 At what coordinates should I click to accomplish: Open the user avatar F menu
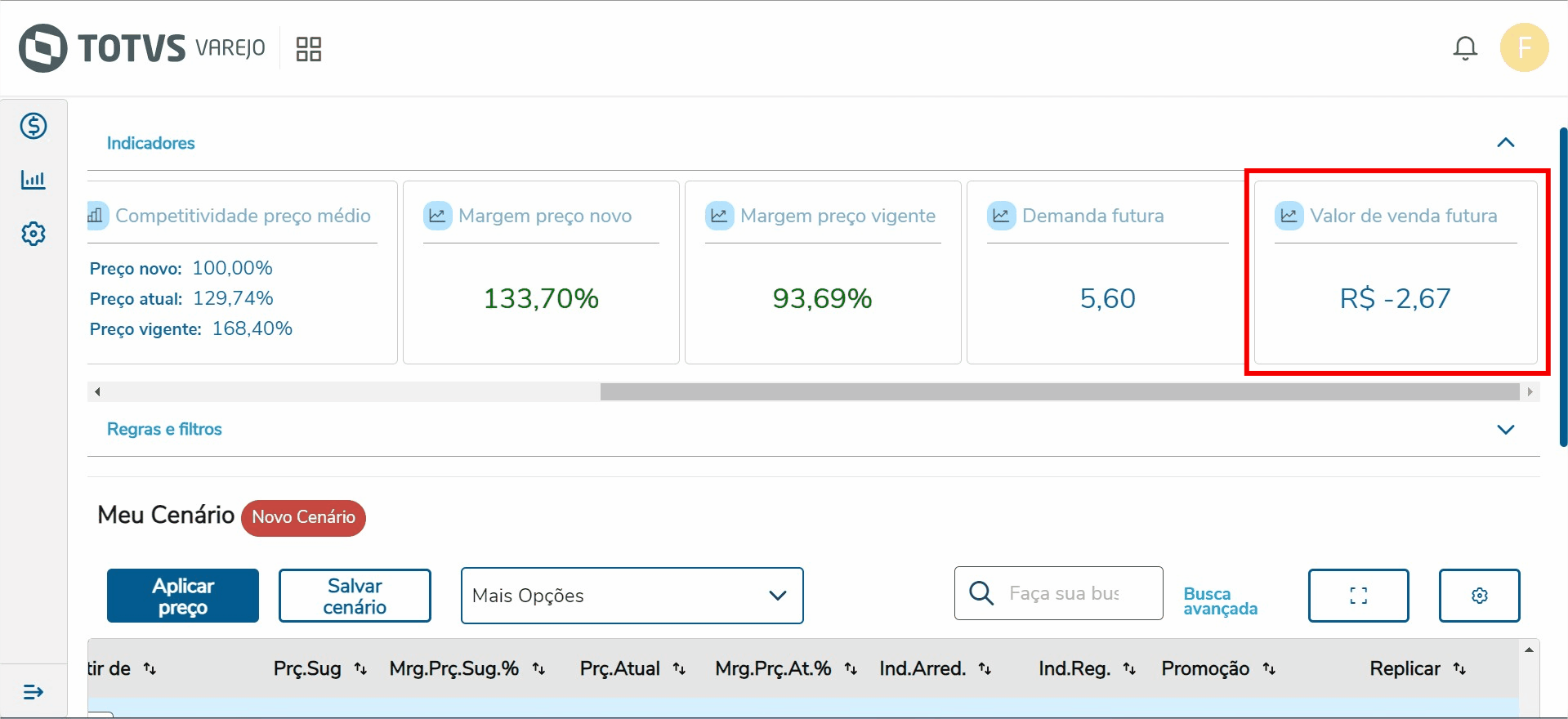[x=1524, y=47]
